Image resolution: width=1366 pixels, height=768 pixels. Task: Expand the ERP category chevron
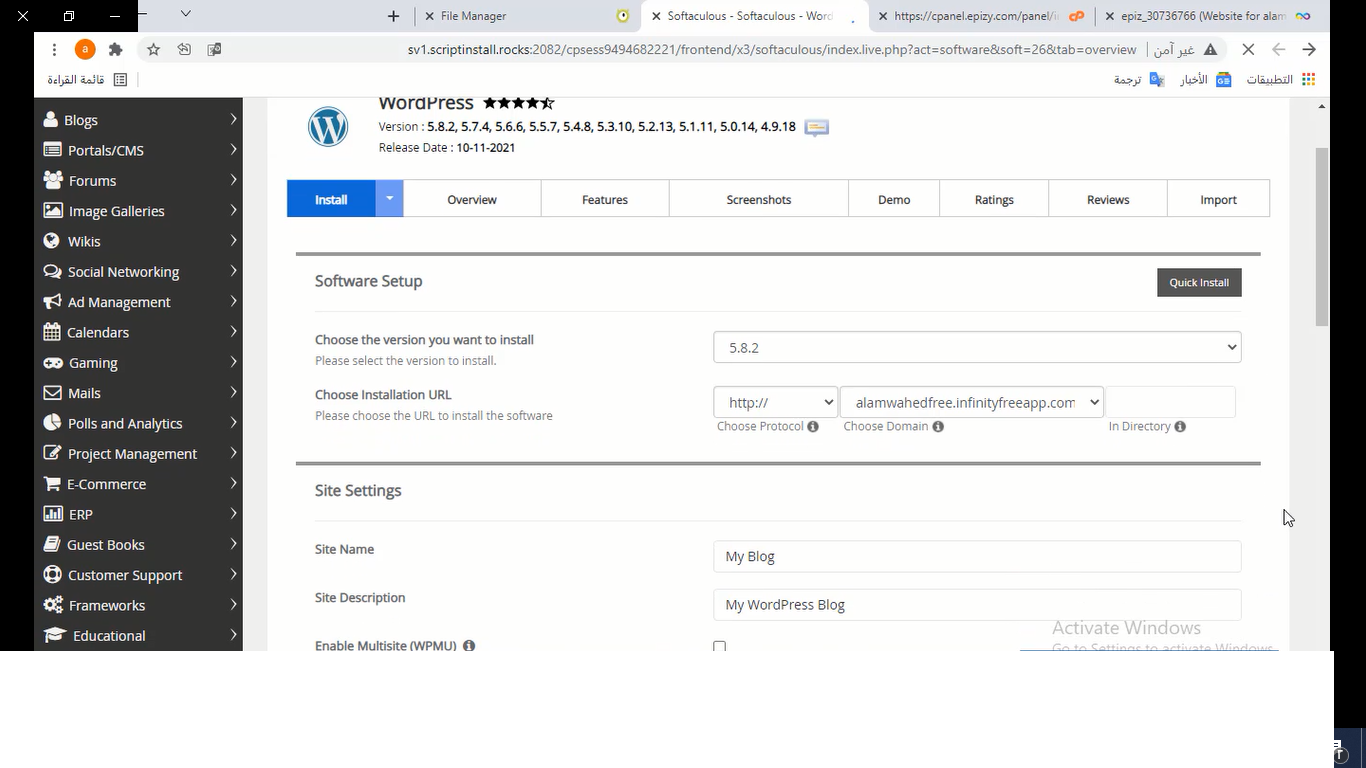click(x=233, y=513)
